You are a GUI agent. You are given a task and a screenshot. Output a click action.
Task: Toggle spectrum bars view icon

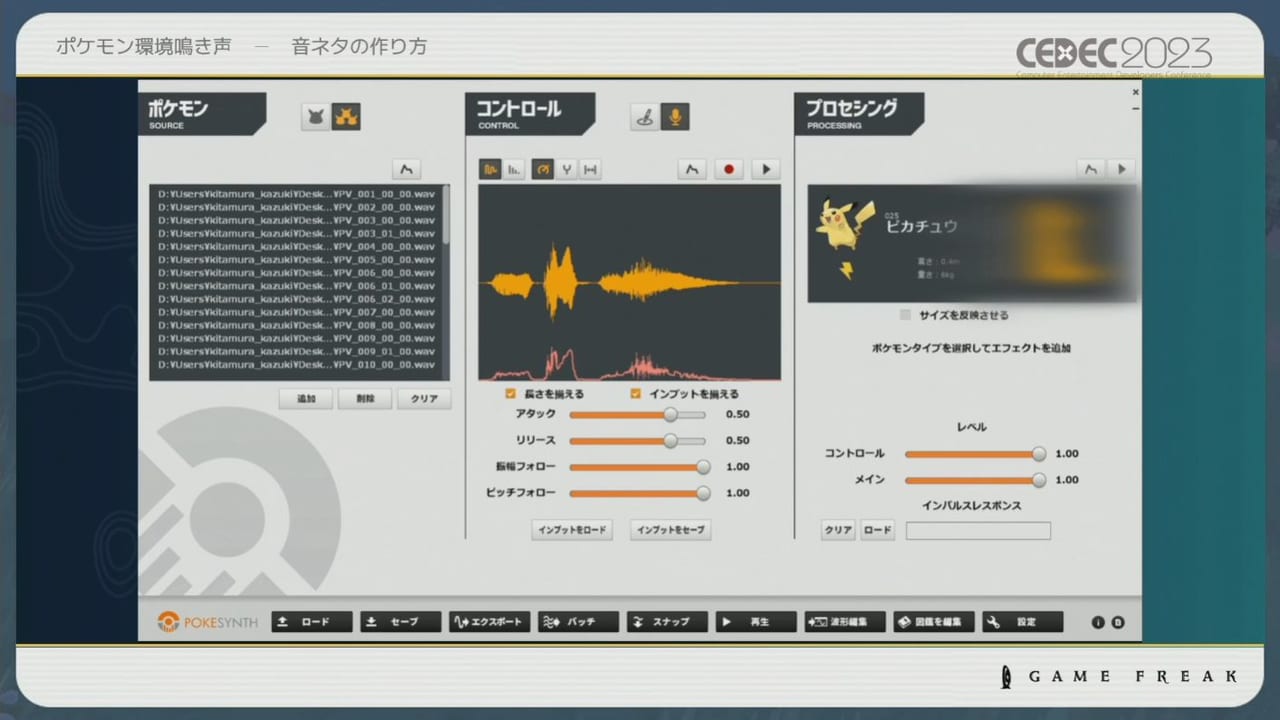(514, 170)
